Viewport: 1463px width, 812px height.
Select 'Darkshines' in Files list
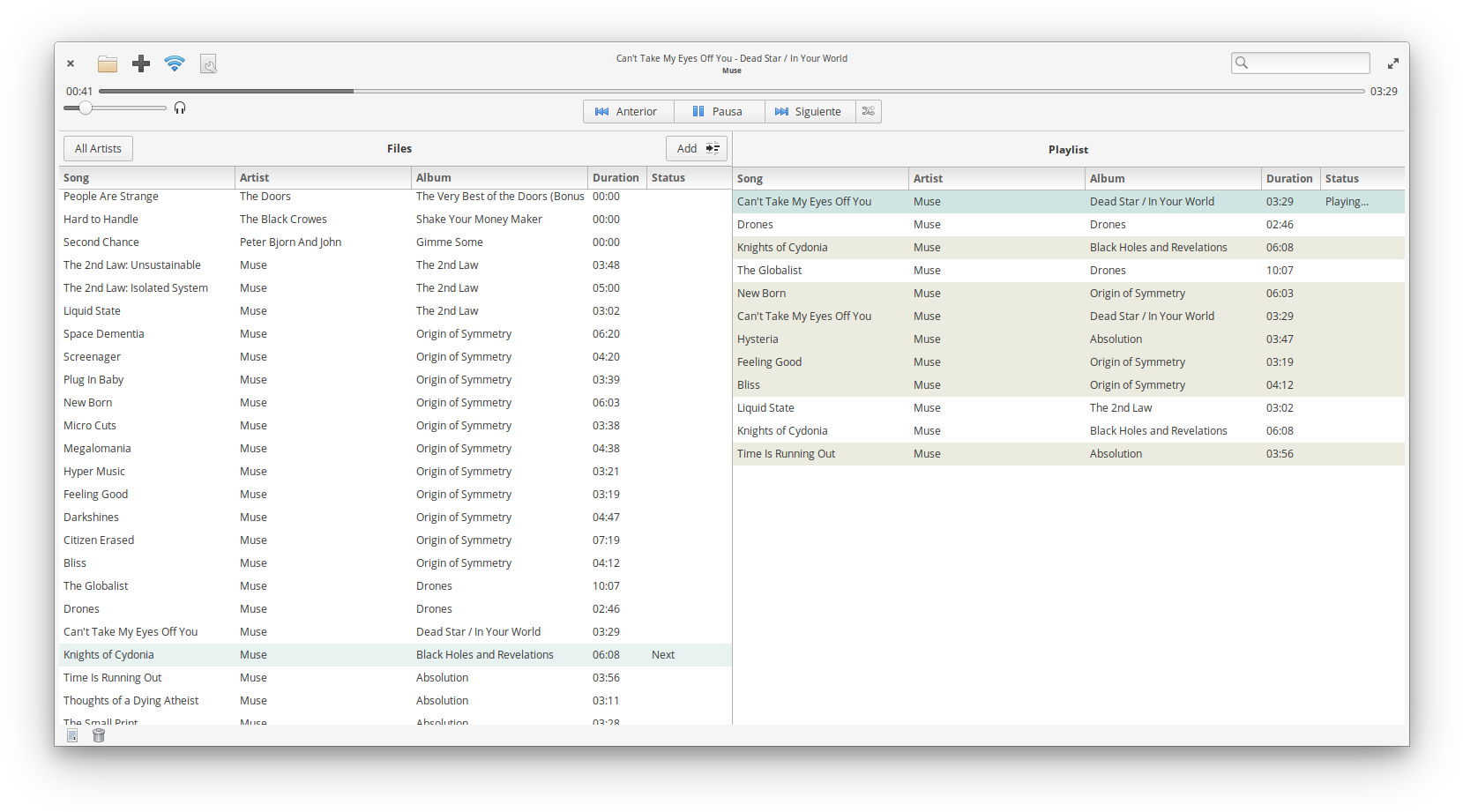click(x=395, y=518)
